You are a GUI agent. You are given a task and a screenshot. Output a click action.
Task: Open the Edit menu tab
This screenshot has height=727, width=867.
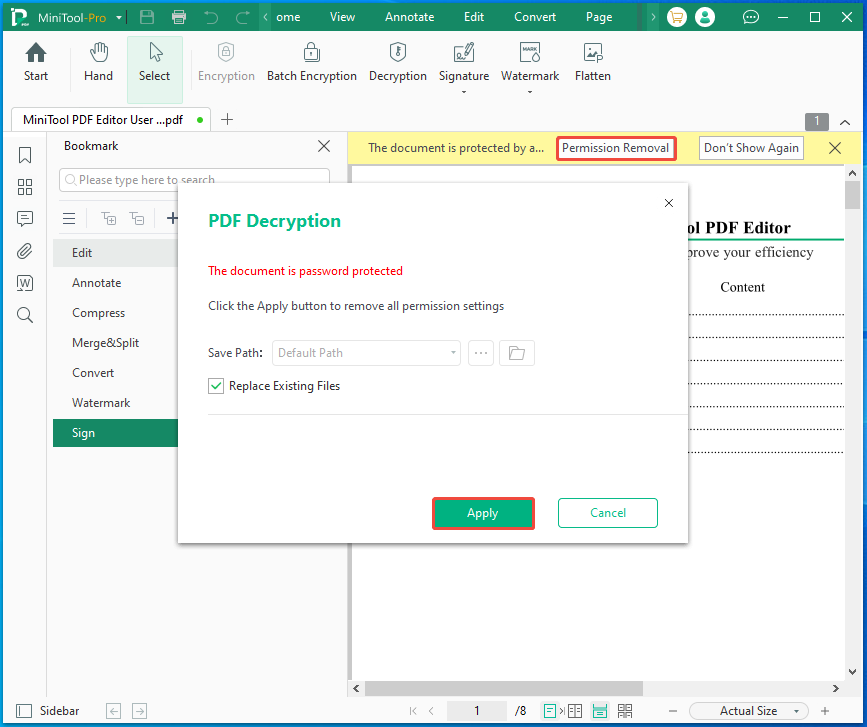474,17
